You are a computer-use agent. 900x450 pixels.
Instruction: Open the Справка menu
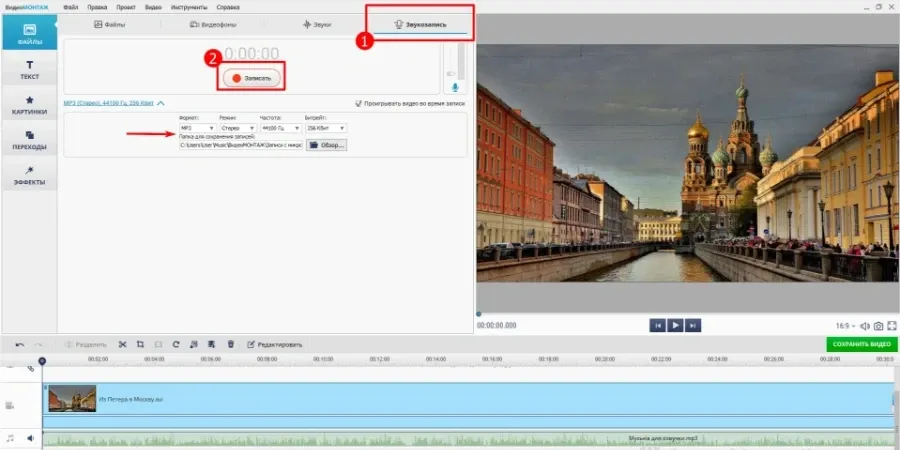[x=228, y=7]
